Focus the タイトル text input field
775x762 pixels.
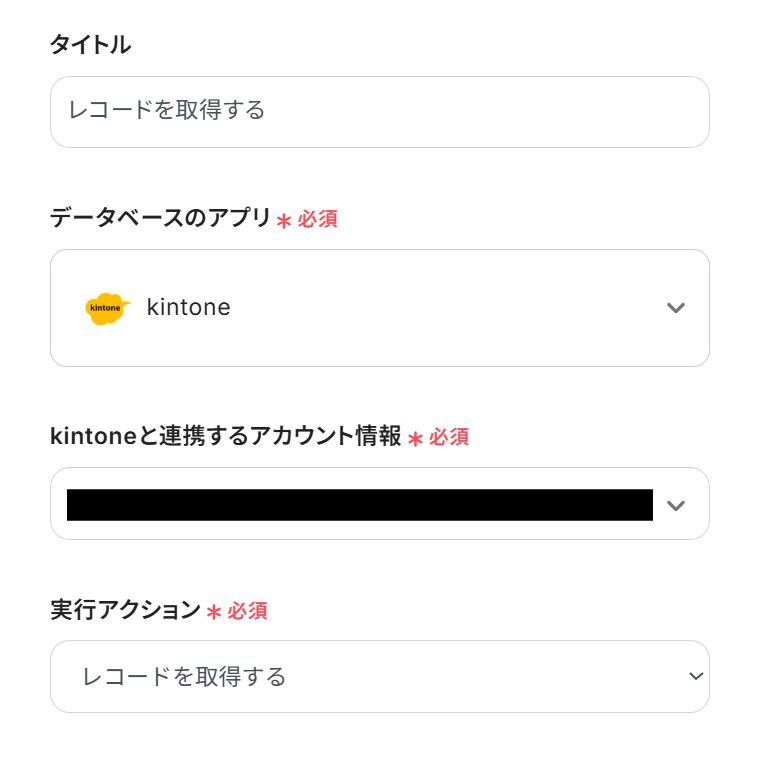pyautogui.click(x=380, y=112)
